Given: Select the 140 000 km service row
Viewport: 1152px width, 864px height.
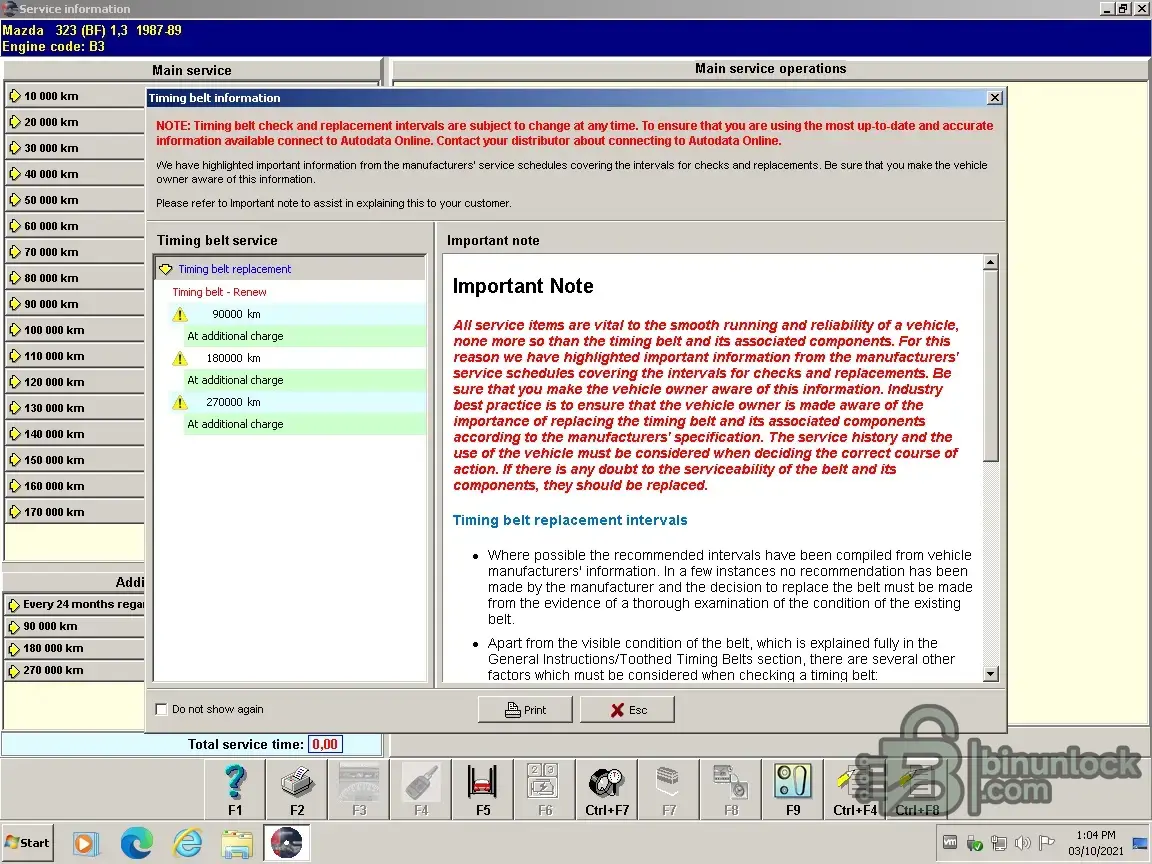Looking at the screenshot, I should tap(75, 433).
